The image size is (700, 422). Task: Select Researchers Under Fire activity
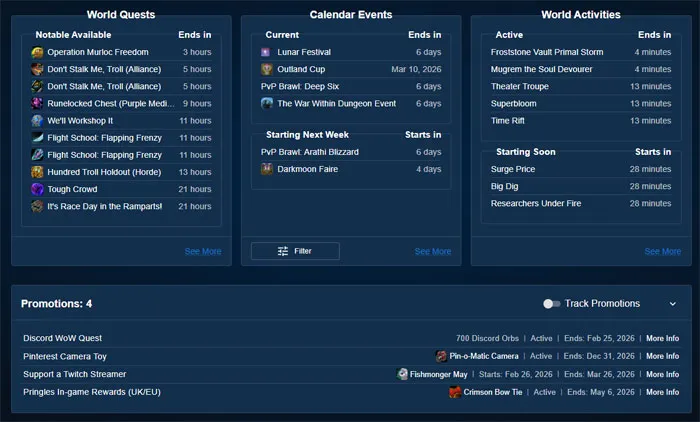536,203
